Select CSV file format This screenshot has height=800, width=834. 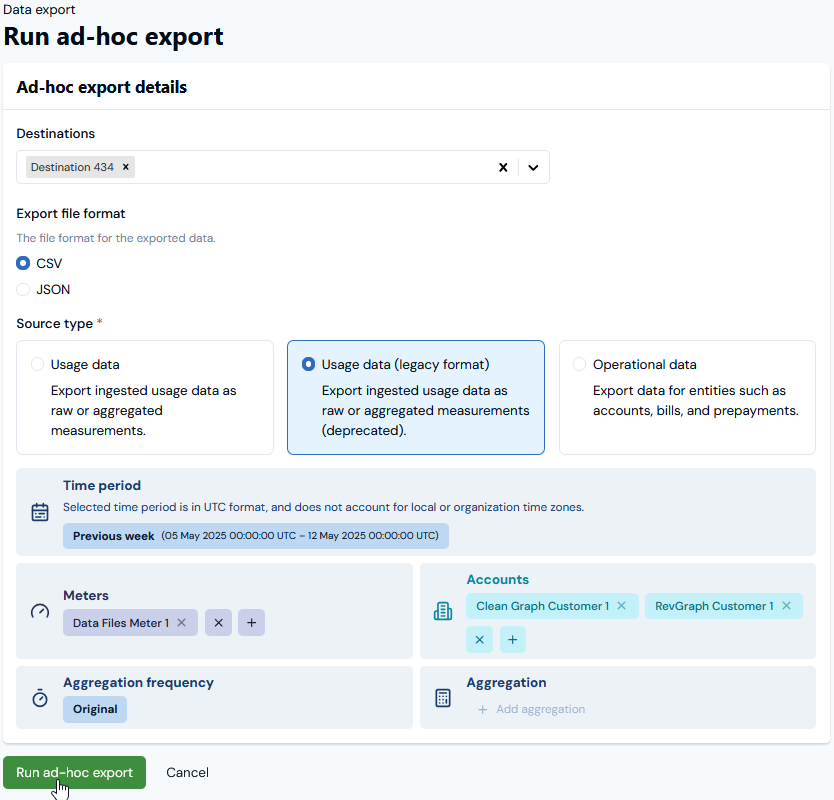coord(23,263)
